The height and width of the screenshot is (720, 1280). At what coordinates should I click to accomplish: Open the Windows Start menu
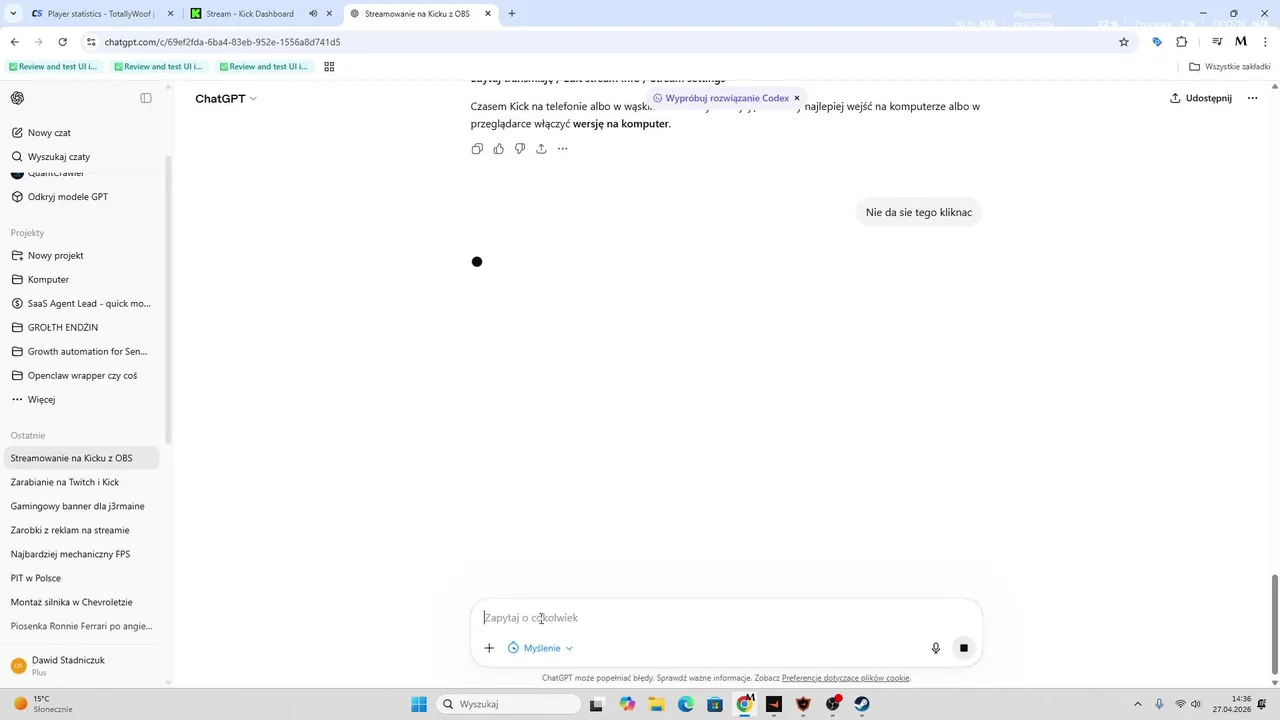[x=419, y=704]
